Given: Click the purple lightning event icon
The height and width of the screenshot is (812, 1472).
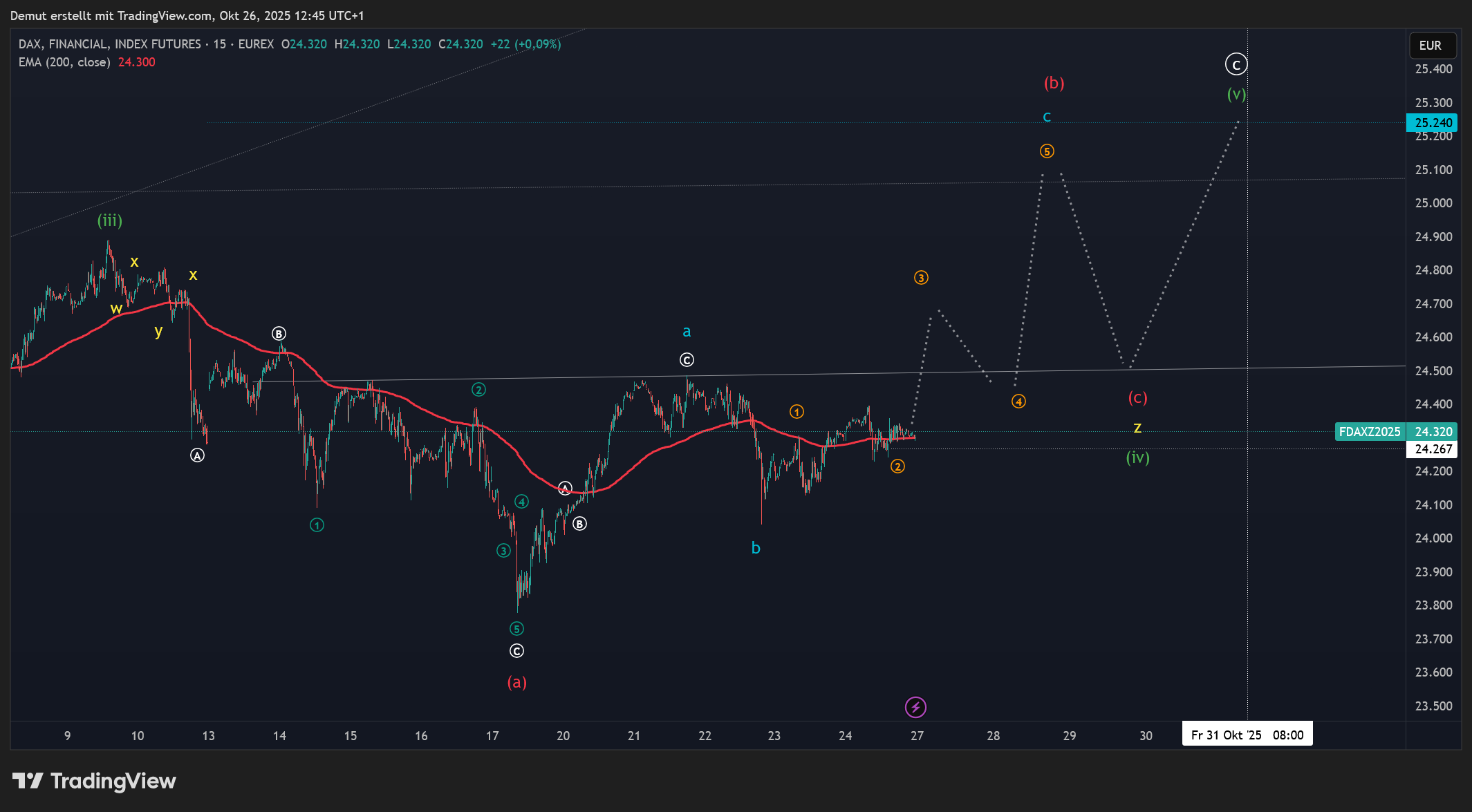Looking at the screenshot, I should pos(915,707).
